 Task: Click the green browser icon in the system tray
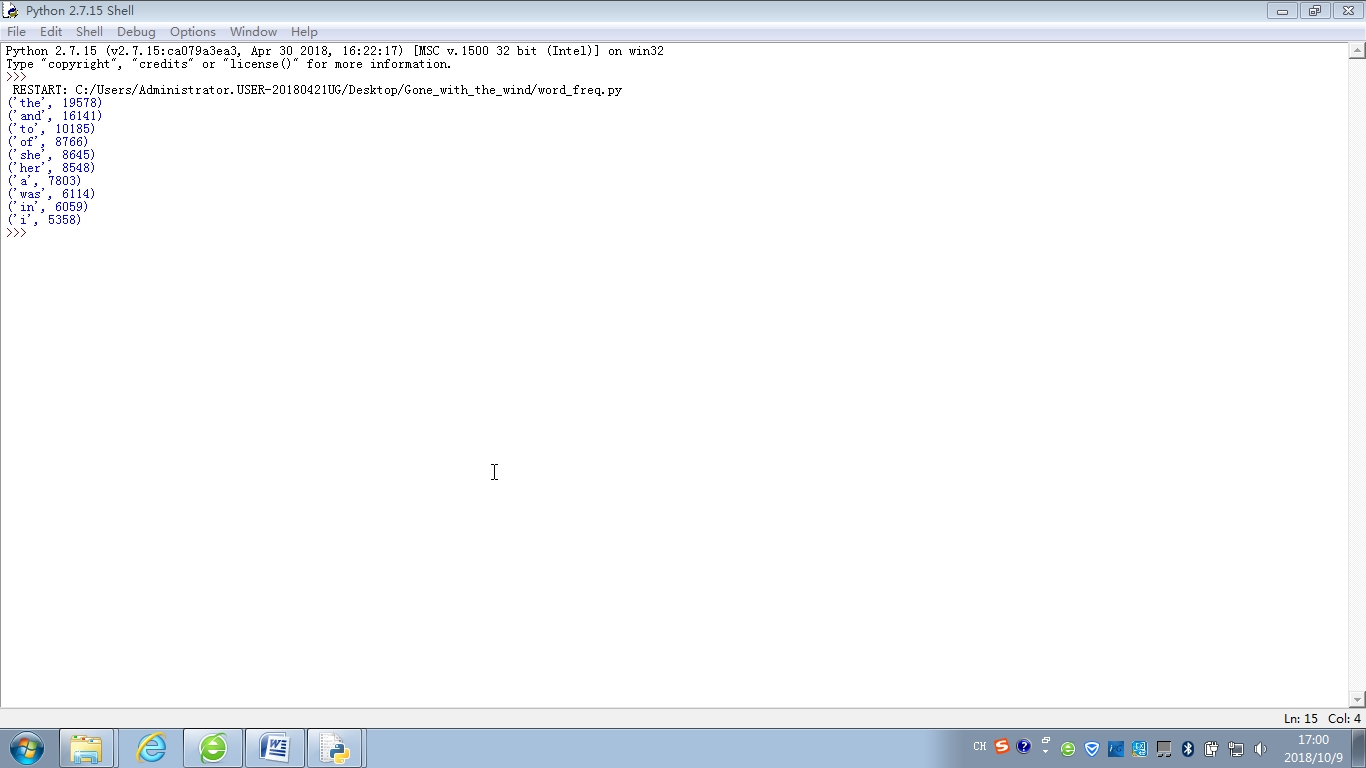coord(1068,749)
